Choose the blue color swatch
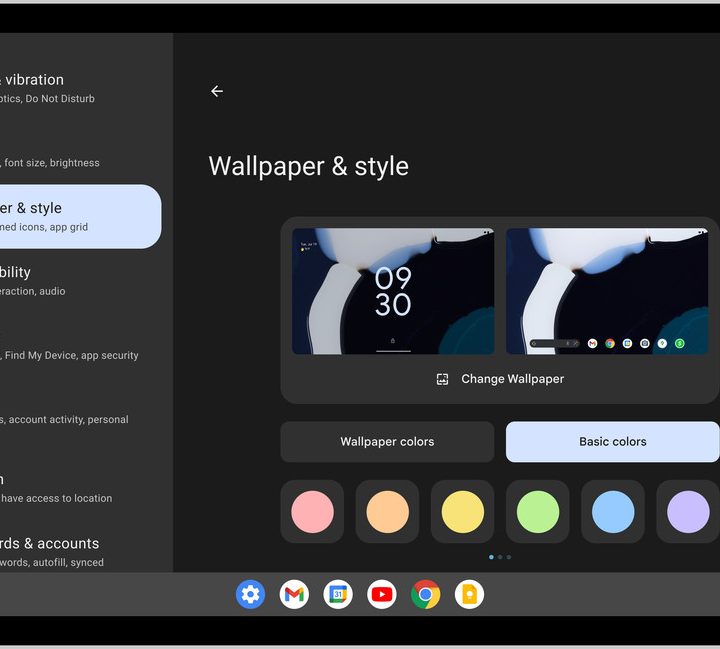The width and height of the screenshot is (720, 649). pyautogui.click(x=613, y=512)
